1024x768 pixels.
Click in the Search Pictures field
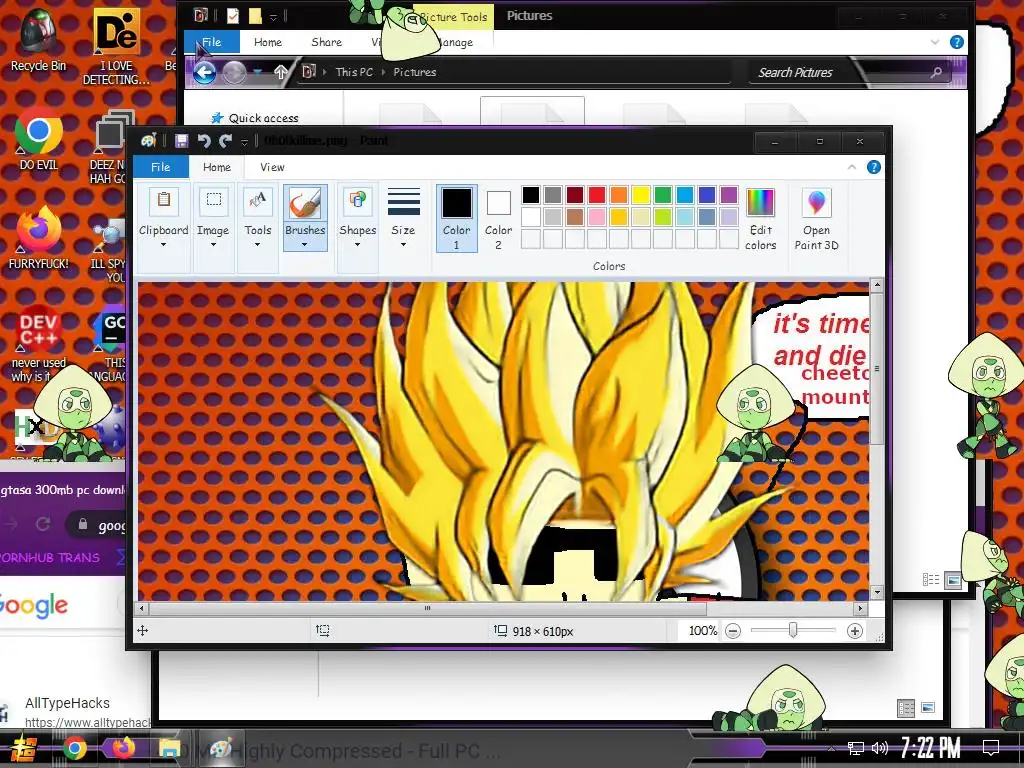coord(850,72)
